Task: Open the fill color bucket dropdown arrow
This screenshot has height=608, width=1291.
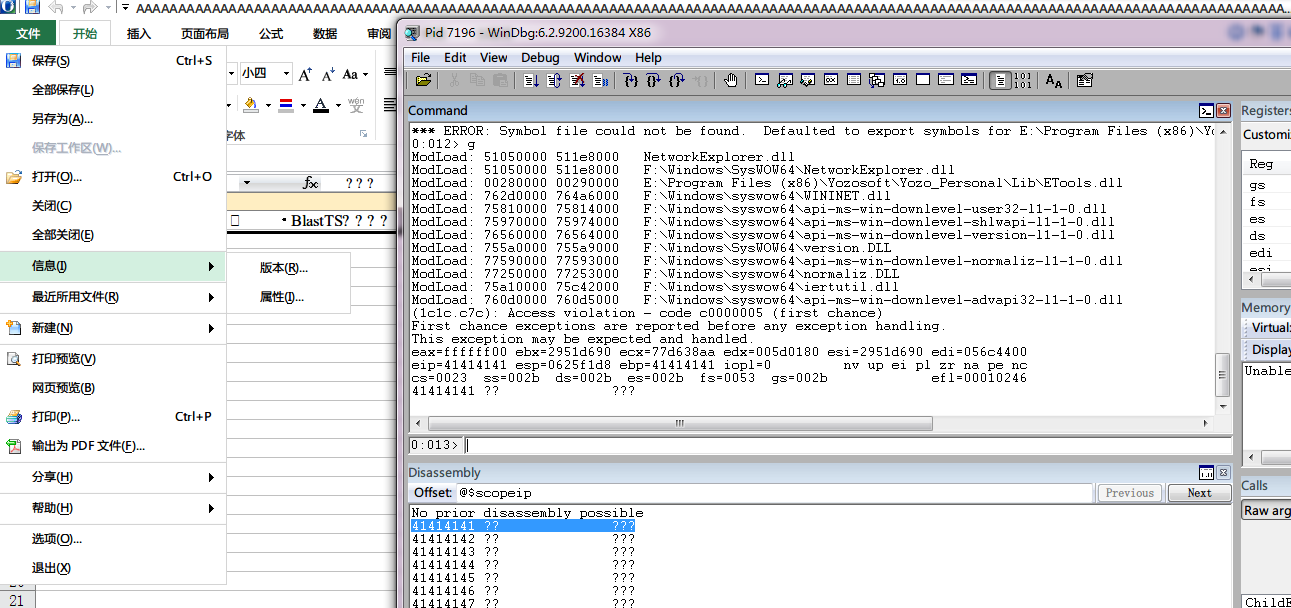Action: (x=269, y=105)
